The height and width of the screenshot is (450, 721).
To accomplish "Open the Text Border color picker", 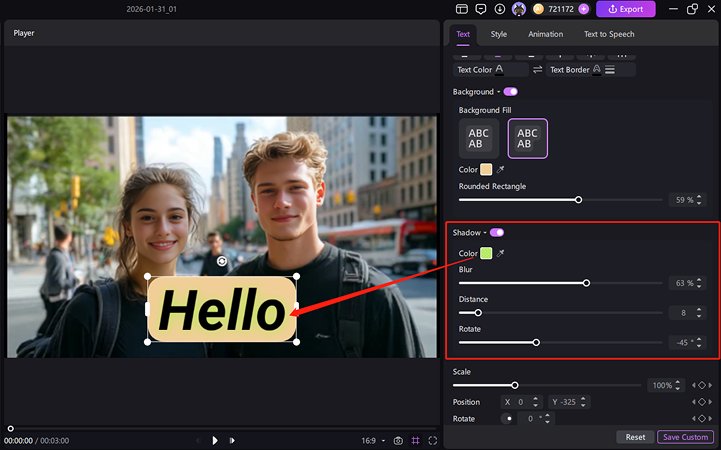I will tap(596, 69).
